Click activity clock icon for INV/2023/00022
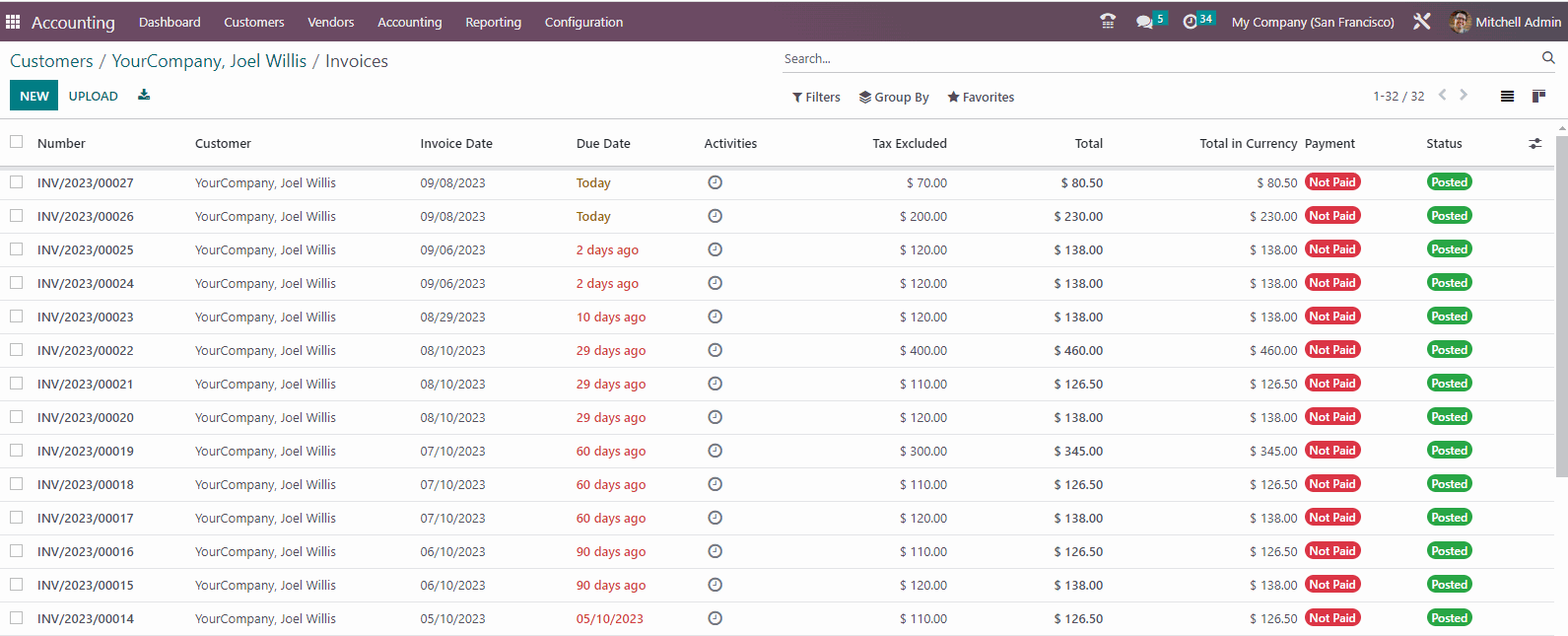 [x=716, y=350]
